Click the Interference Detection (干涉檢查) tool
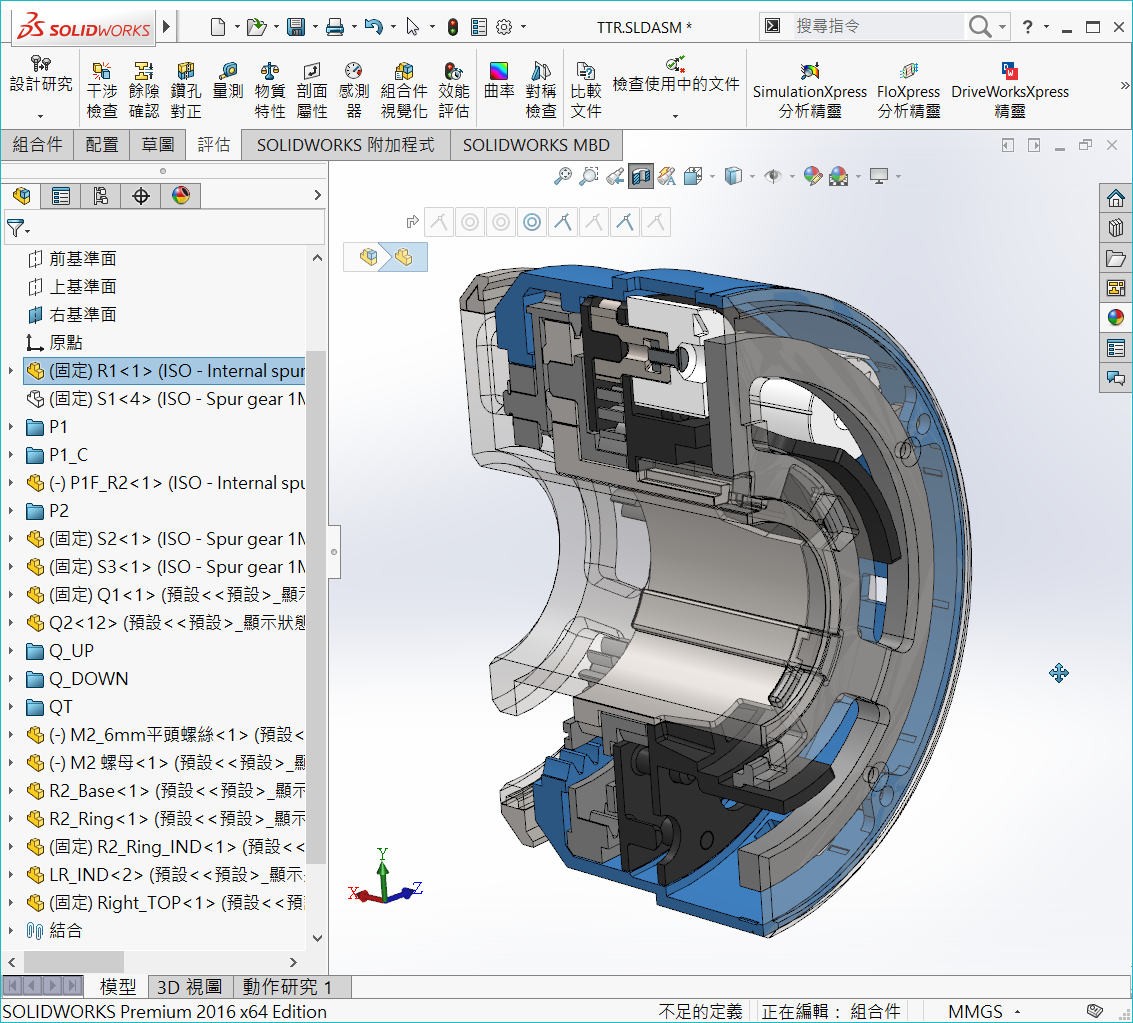The height and width of the screenshot is (1023, 1133). [x=102, y=90]
